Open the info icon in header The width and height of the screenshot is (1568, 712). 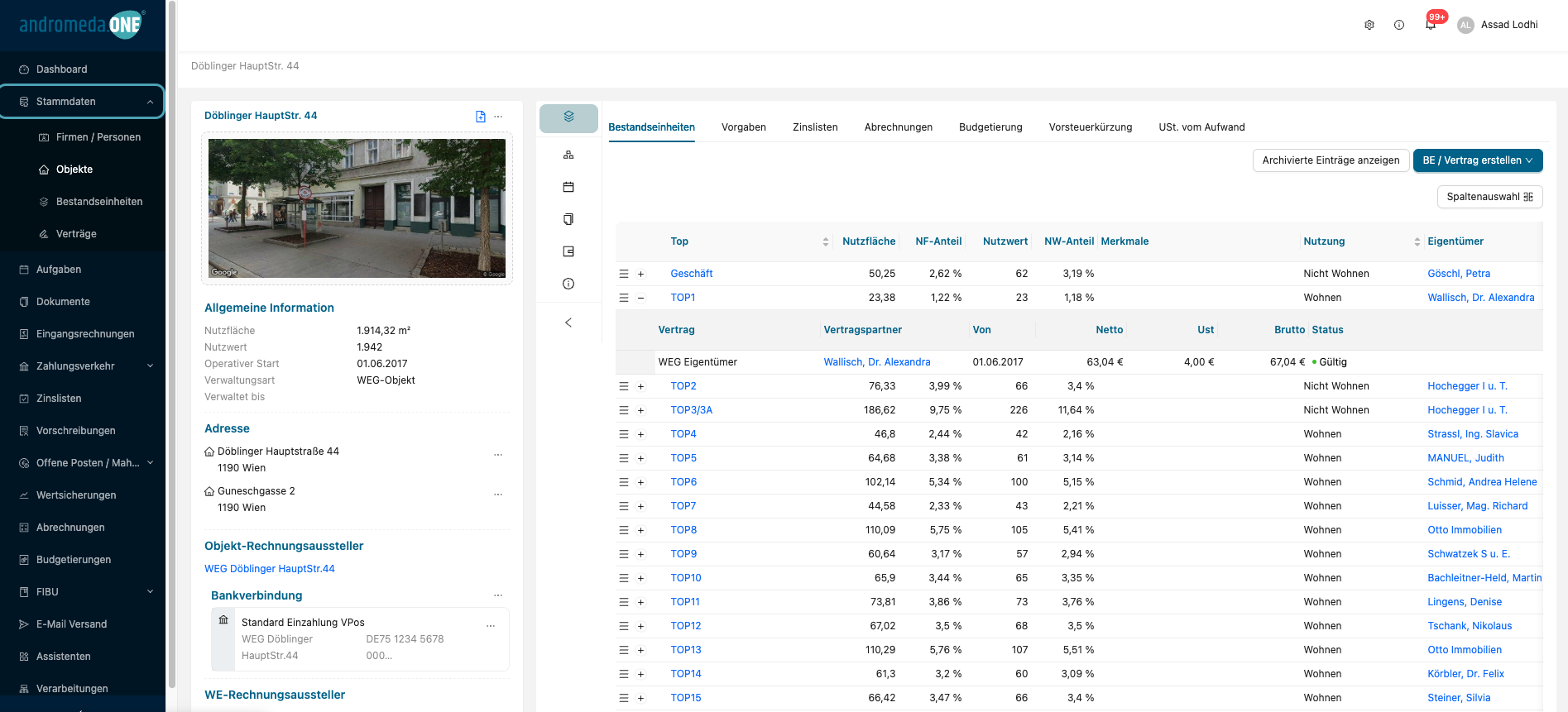[1399, 25]
